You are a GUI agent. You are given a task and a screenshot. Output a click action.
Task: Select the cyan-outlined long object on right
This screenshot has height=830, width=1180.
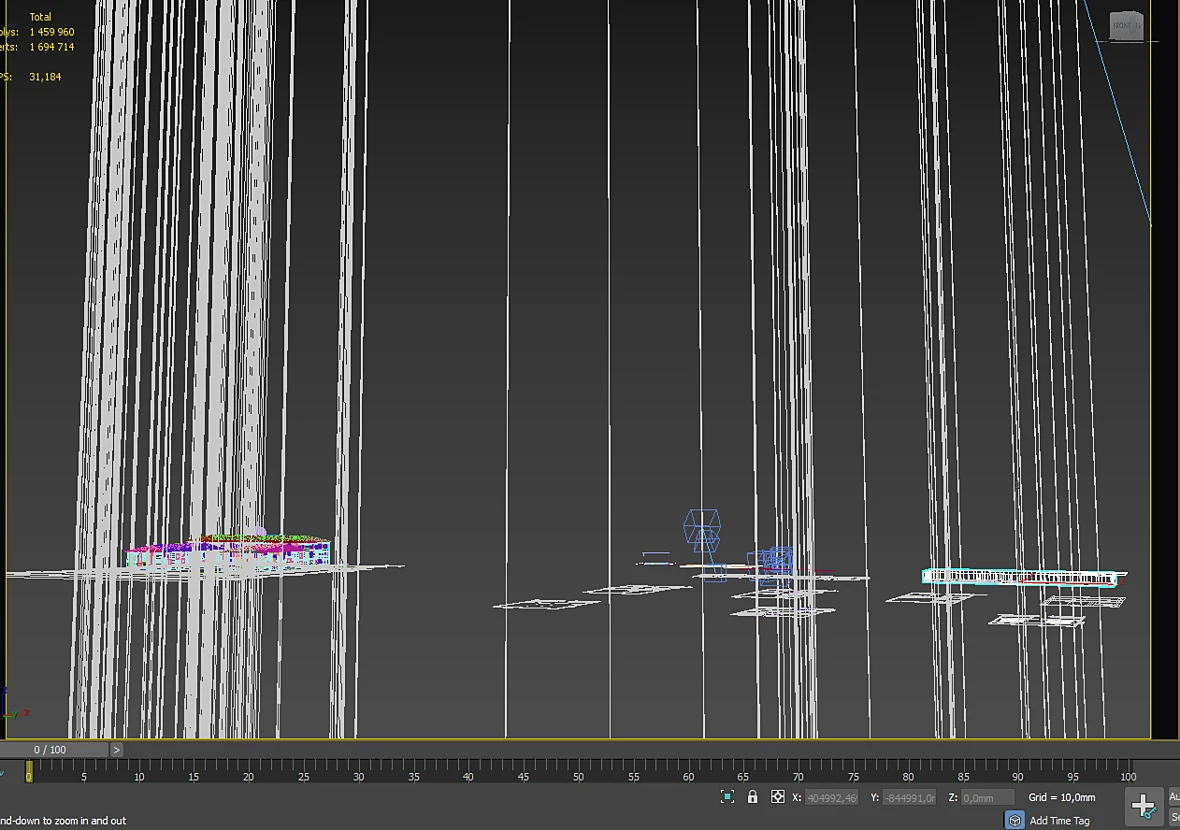click(x=1020, y=577)
